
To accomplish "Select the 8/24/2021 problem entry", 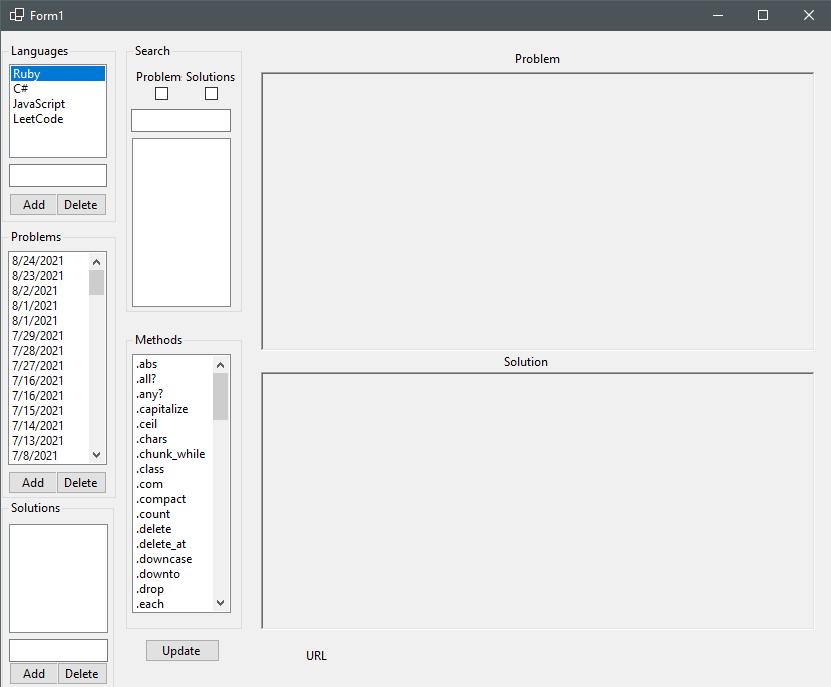I will [x=38, y=261].
